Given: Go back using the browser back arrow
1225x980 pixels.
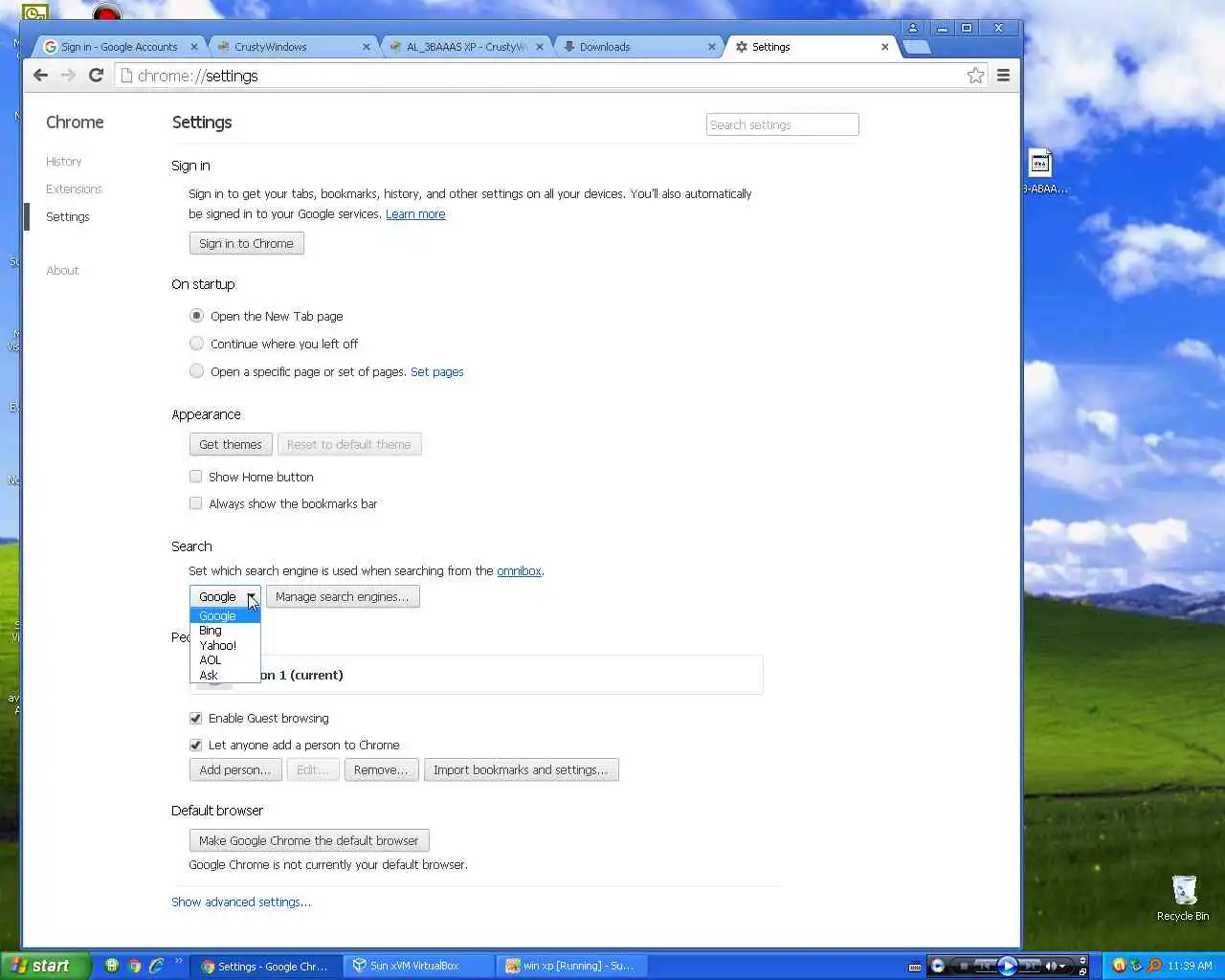Looking at the screenshot, I should click(40, 75).
